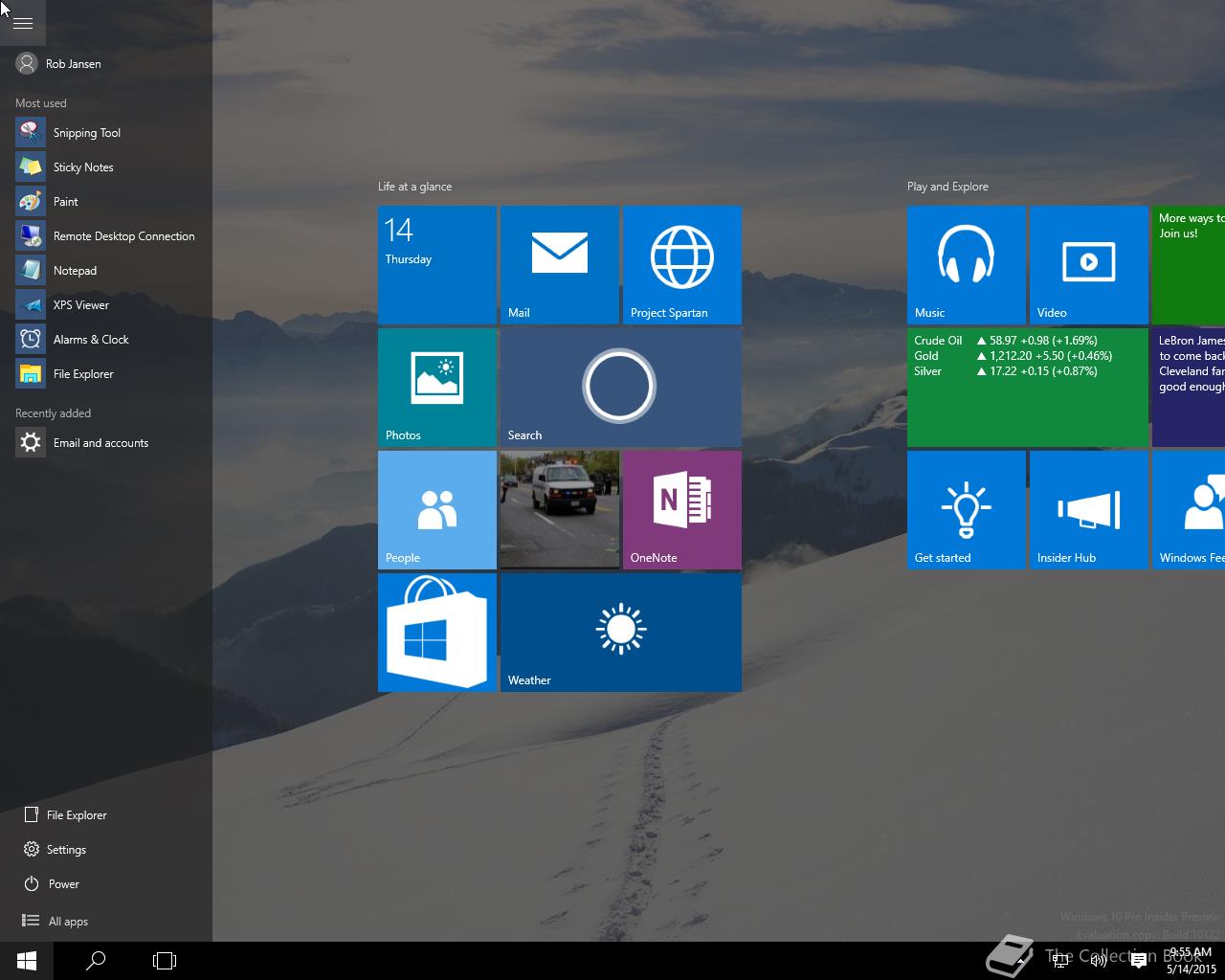Open the news tile with police van photo
The image size is (1225, 980).
560,510
